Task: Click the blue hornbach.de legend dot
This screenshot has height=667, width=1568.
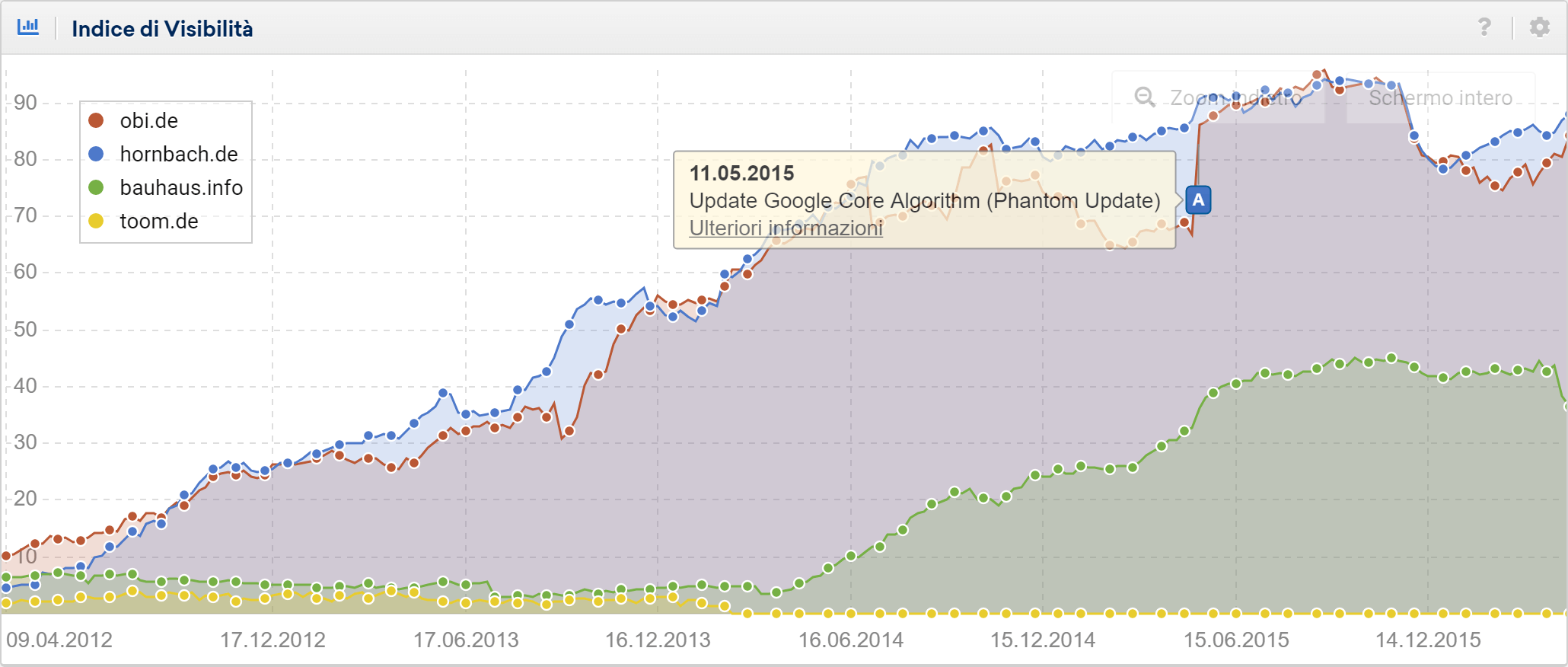Action: (x=96, y=154)
